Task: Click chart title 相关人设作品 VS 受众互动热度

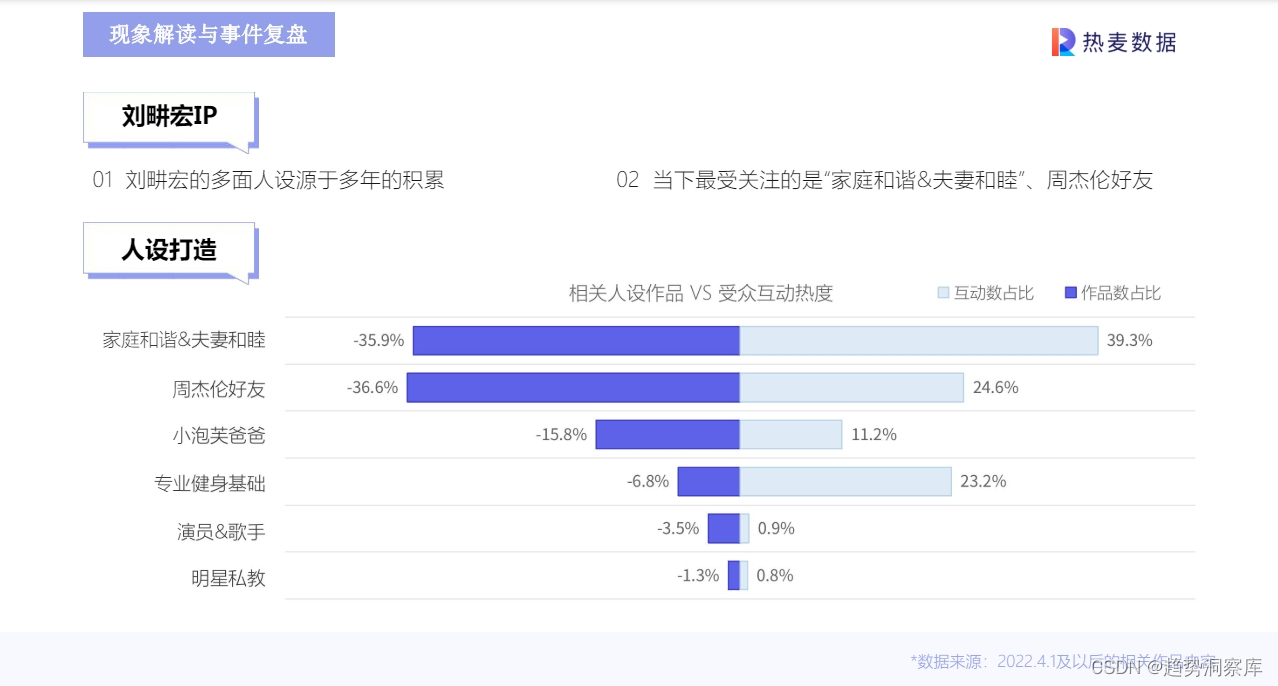Action: pos(701,293)
